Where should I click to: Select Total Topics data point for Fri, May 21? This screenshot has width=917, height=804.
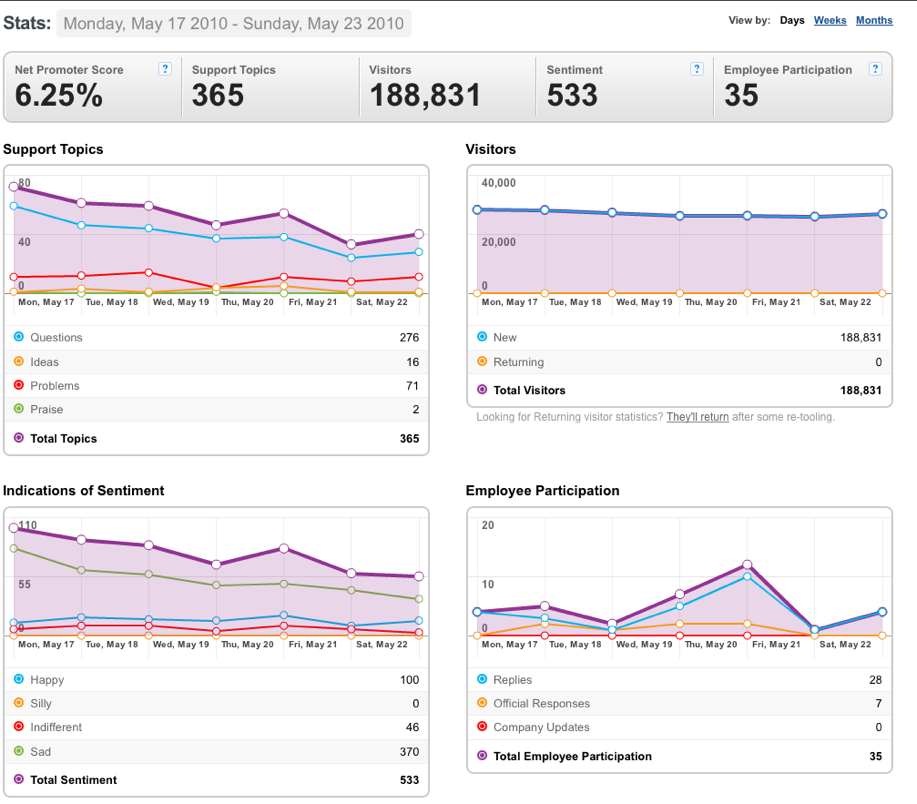pos(284,213)
